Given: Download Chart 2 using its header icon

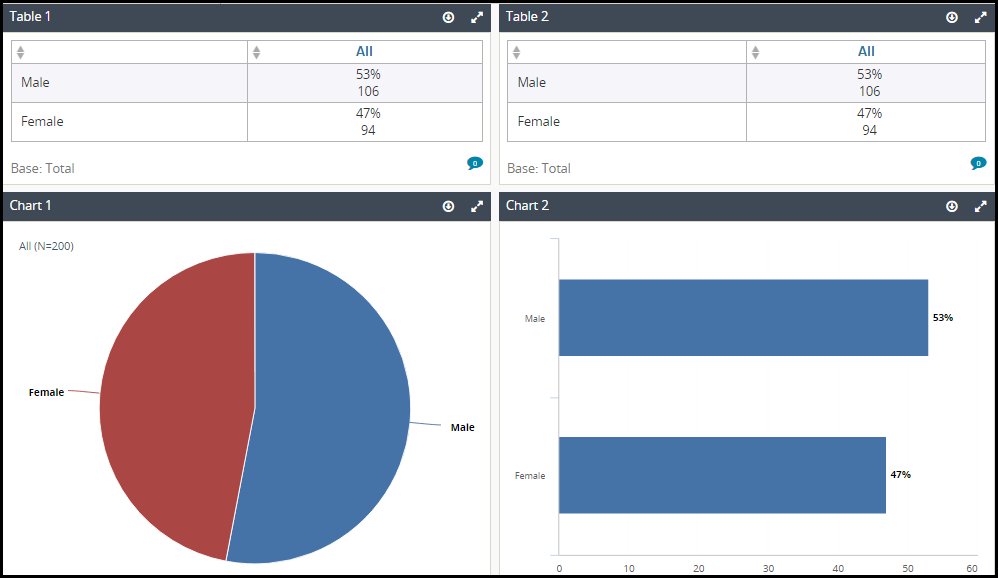Looking at the screenshot, I should point(952,206).
